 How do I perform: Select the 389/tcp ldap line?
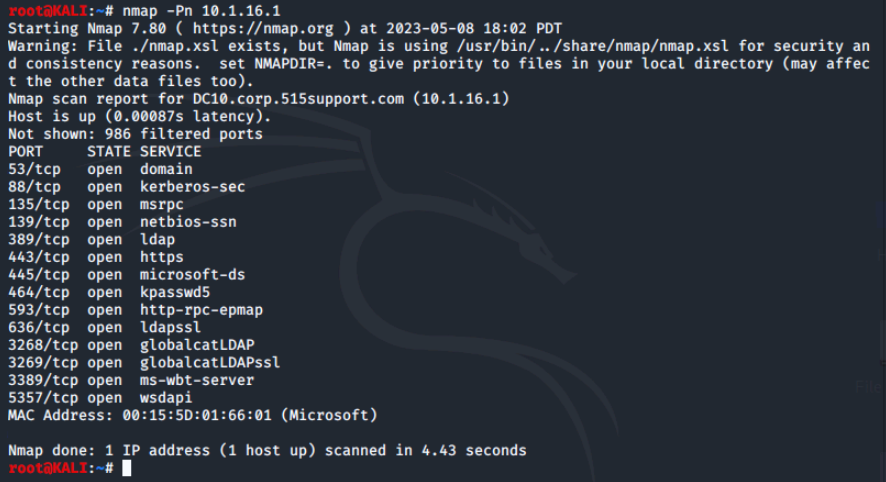pos(92,239)
